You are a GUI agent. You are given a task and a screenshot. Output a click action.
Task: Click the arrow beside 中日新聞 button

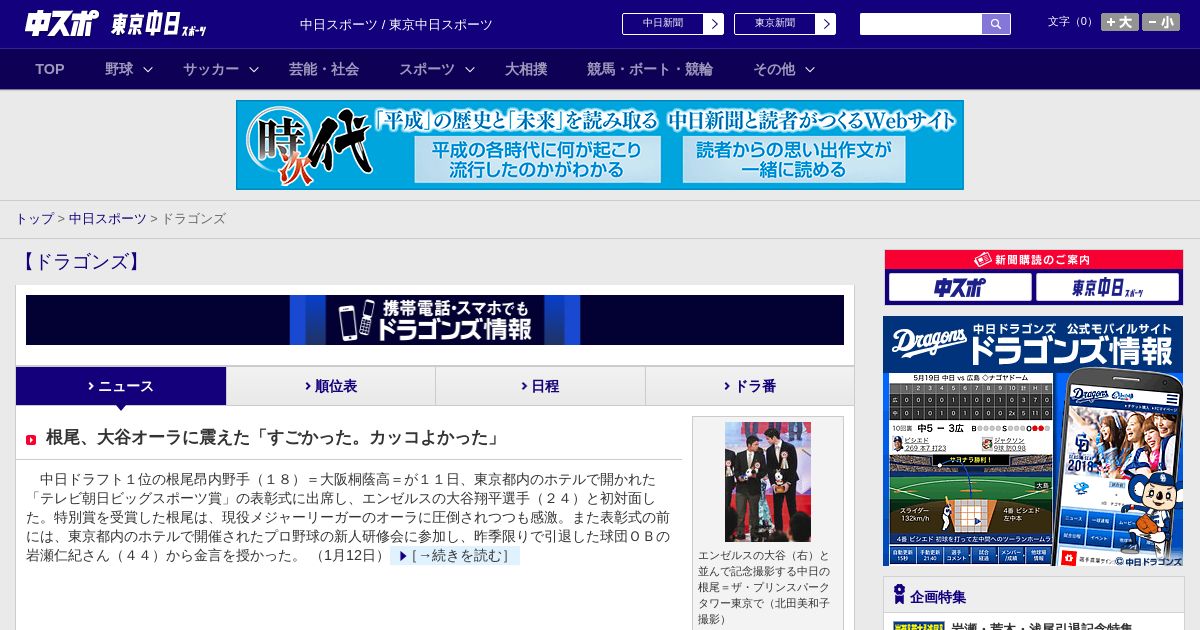[x=713, y=24]
